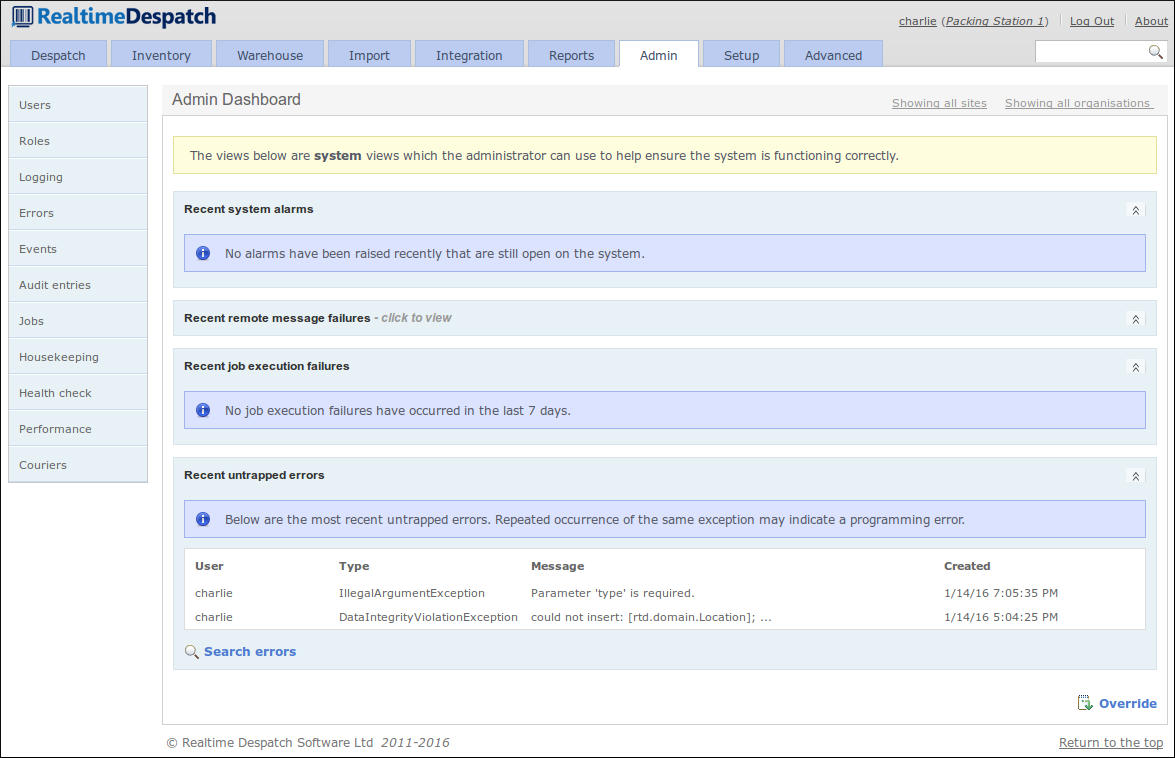The image size is (1175, 758).
Task: Collapse the Recent system alarms panel
Action: tap(1135, 210)
